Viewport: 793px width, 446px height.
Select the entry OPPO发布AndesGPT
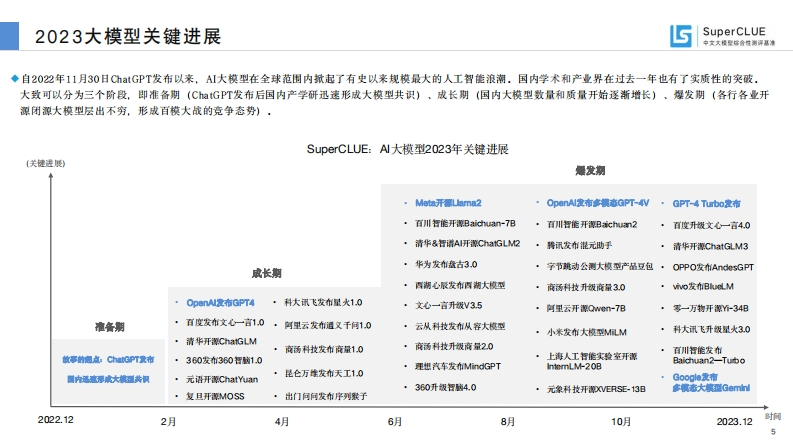coord(713,267)
